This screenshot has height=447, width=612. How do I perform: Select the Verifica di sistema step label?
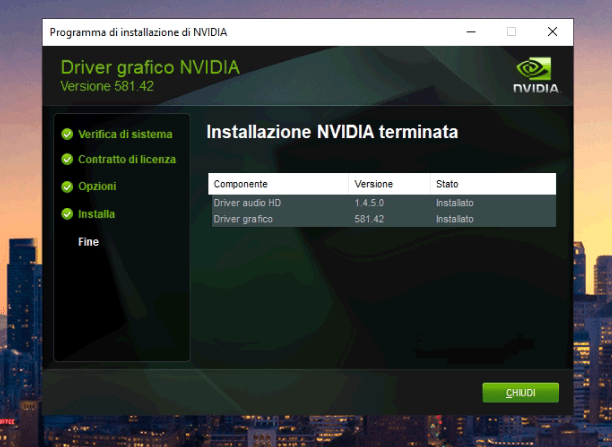(125, 133)
